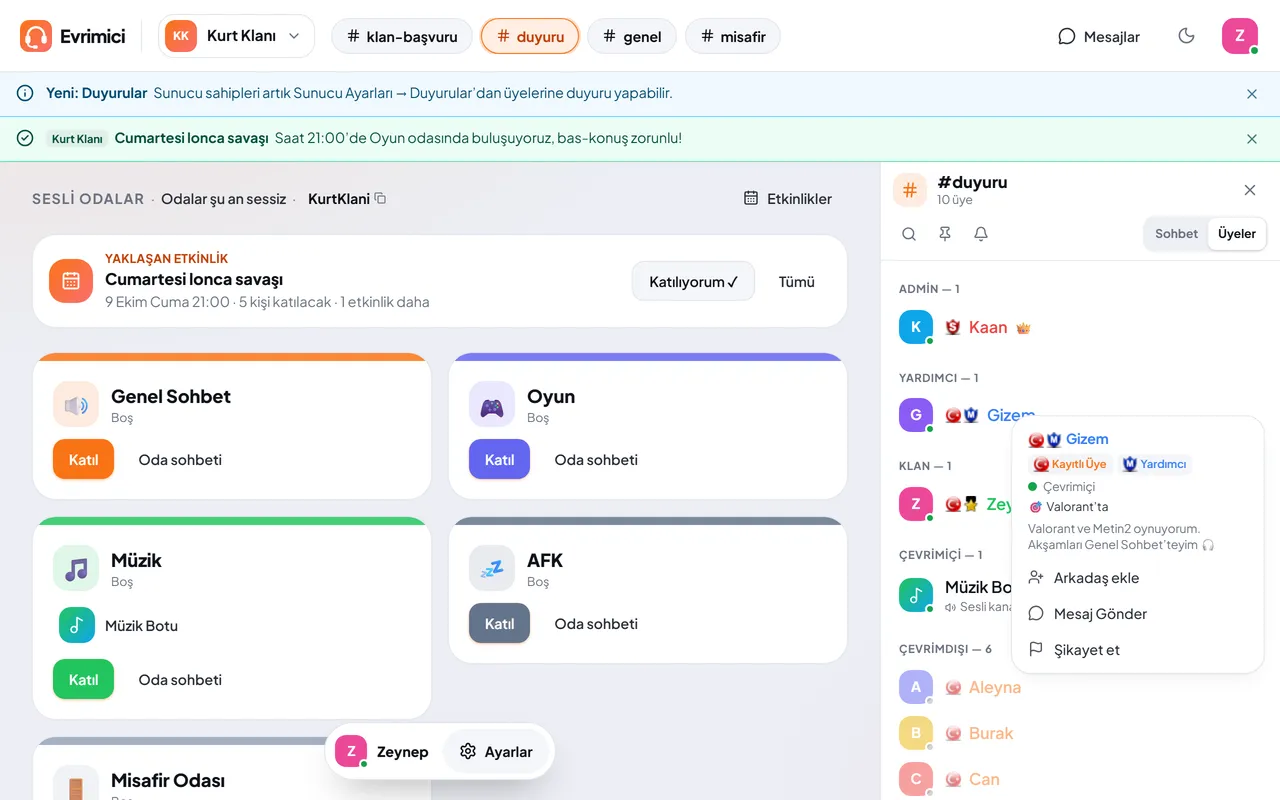Open the #misafir channel tab
This screenshot has height=800, width=1280.
point(733,37)
